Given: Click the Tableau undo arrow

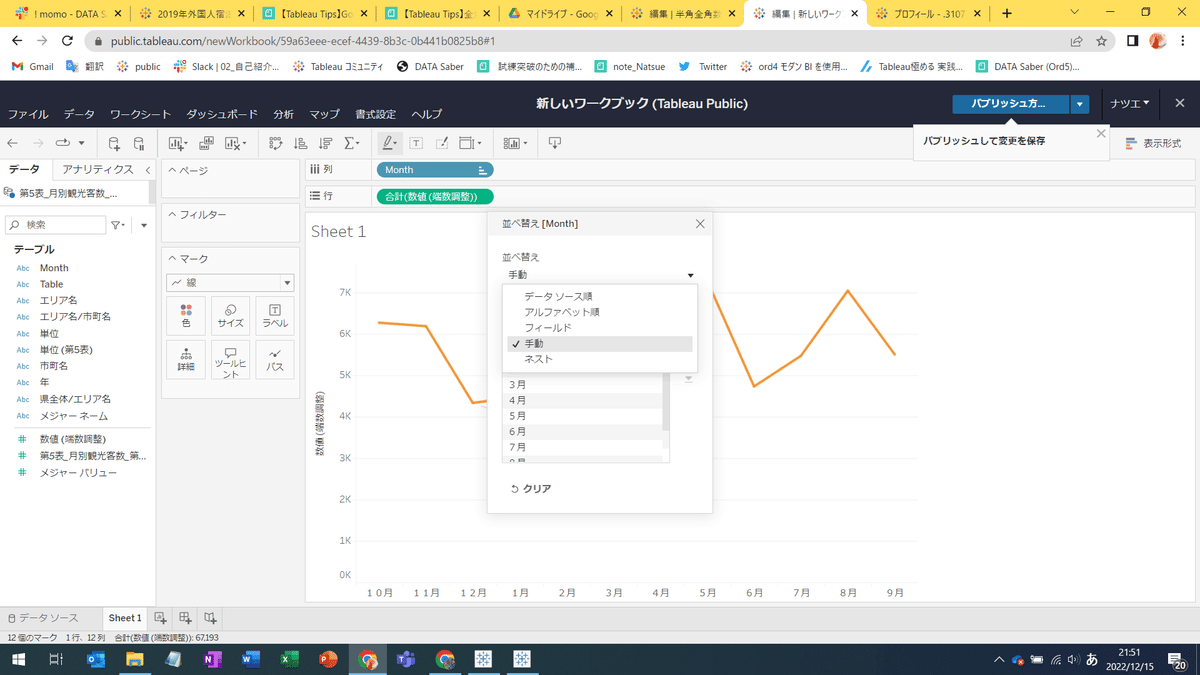Looking at the screenshot, I should pyautogui.click(x=13, y=143).
